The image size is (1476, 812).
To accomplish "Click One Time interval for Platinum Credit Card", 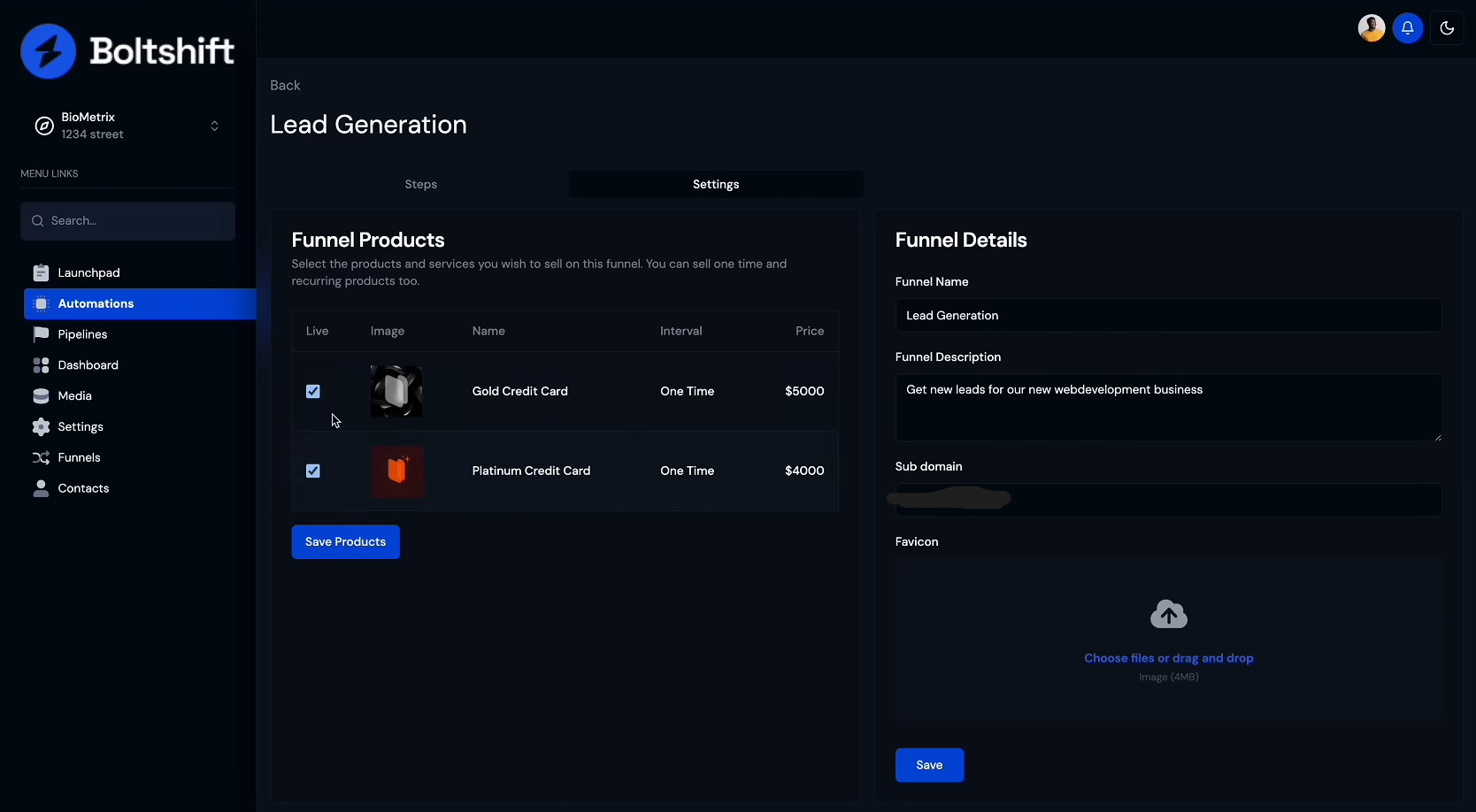I will (687, 471).
